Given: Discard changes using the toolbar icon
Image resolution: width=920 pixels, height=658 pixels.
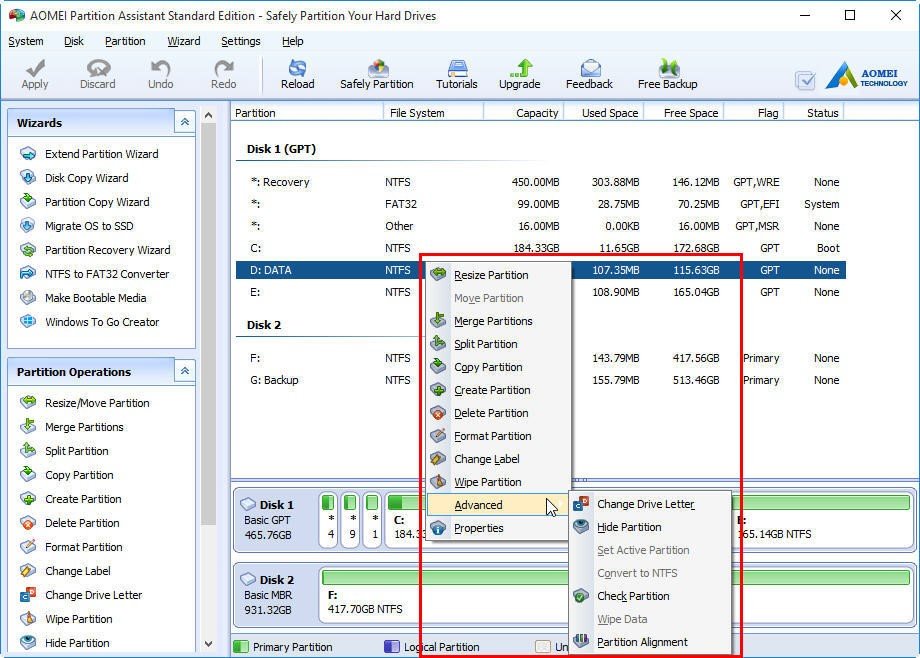Looking at the screenshot, I should point(97,72).
